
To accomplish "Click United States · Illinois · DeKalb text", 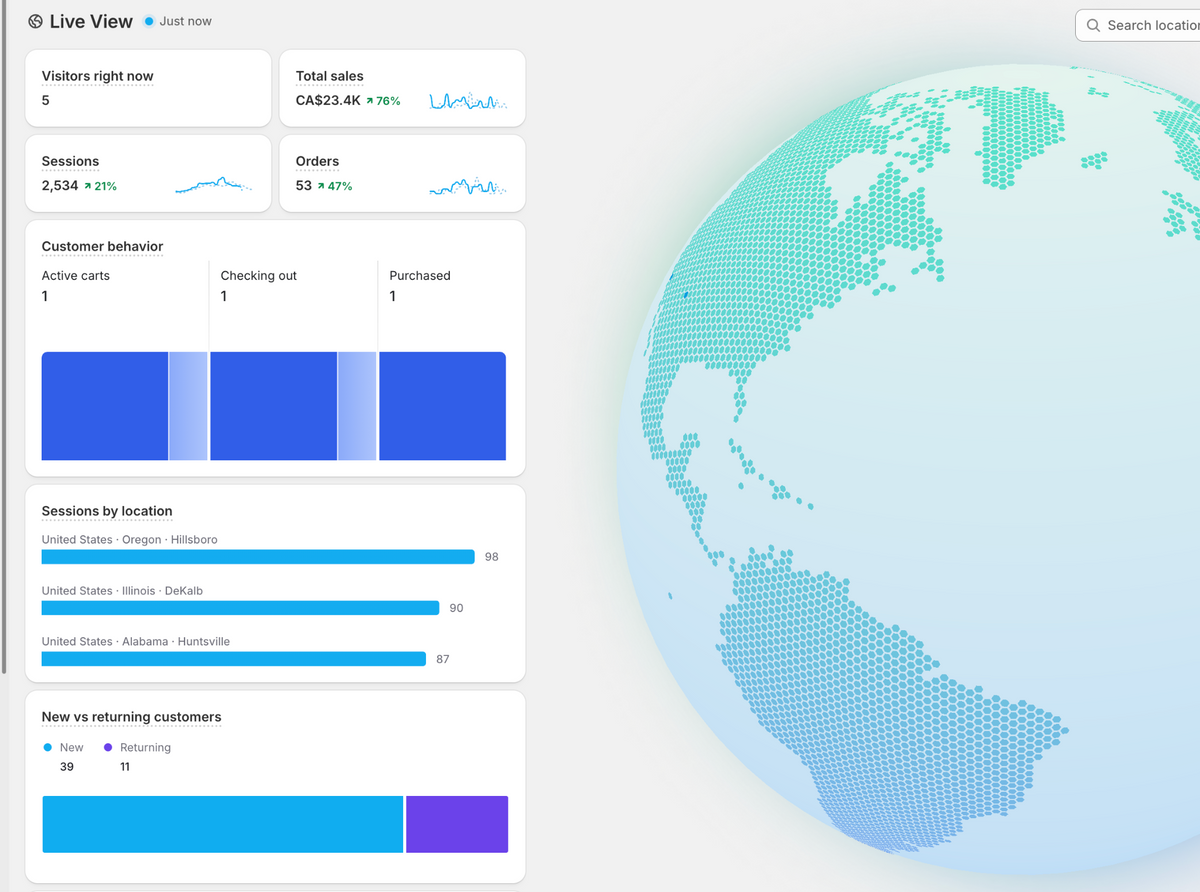I will (x=122, y=591).
